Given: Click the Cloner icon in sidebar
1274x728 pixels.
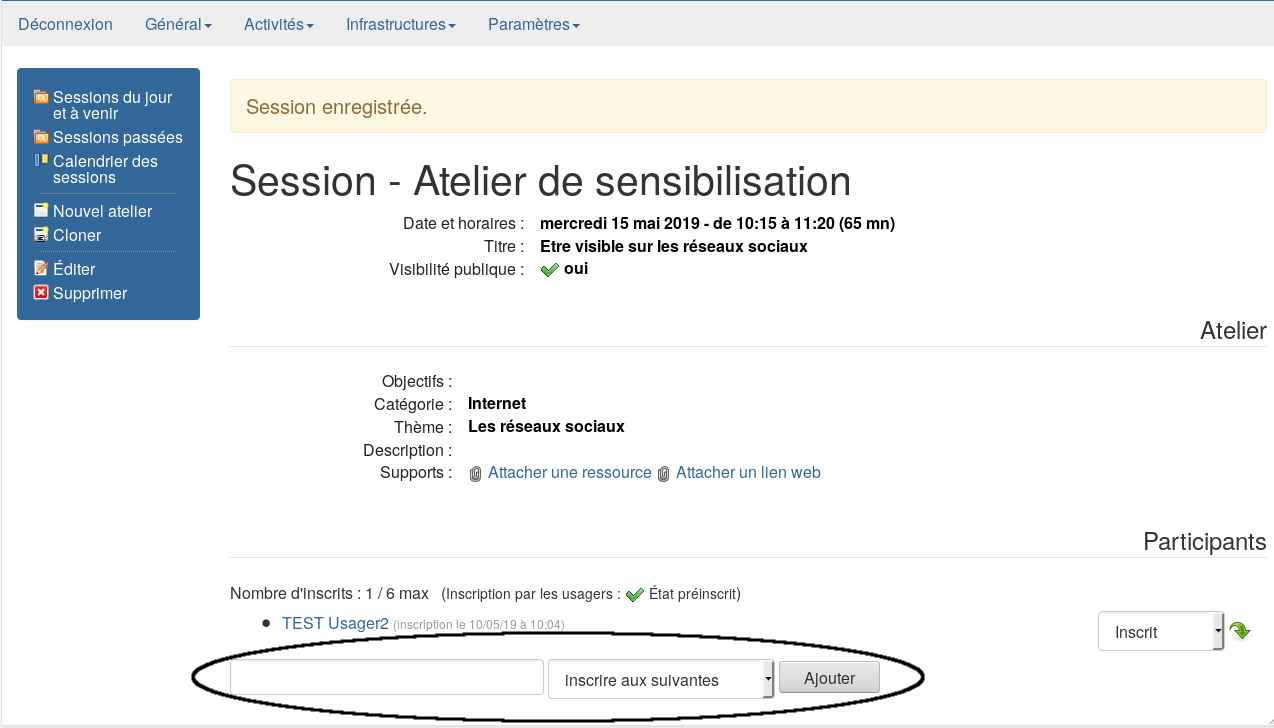Looking at the screenshot, I should click(41, 235).
